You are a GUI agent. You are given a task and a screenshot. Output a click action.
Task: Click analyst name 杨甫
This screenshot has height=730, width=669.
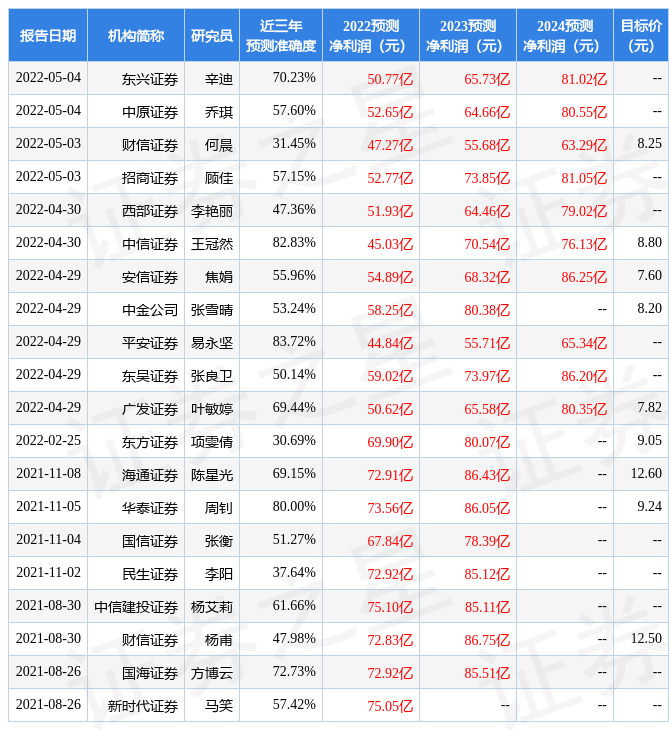tap(219, 641)
